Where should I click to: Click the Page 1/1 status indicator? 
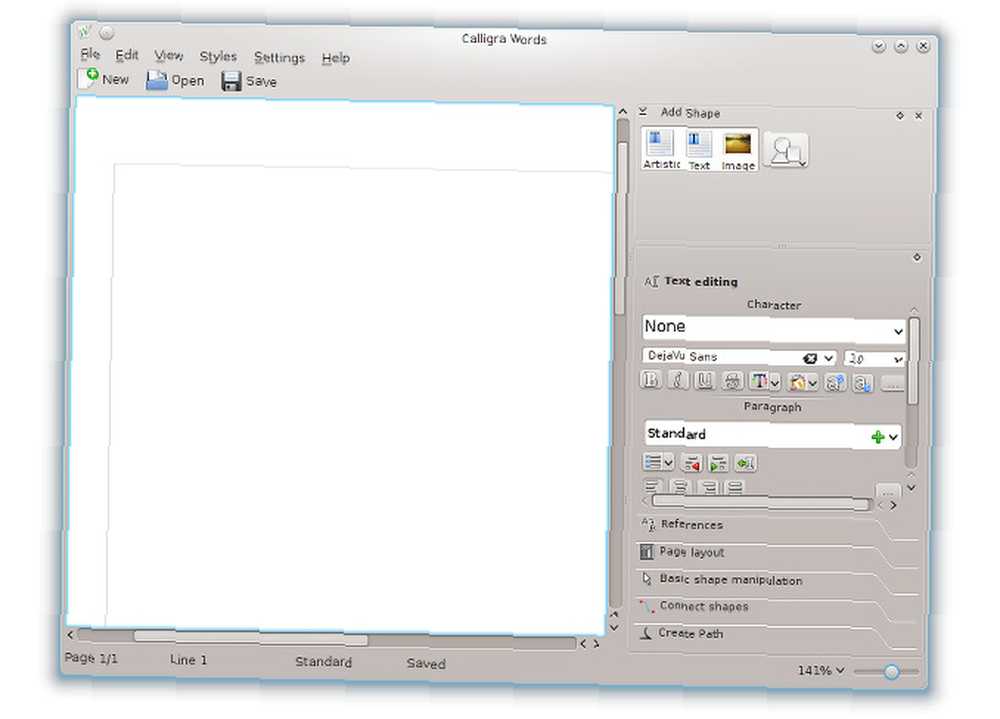(x=91, y=658)
